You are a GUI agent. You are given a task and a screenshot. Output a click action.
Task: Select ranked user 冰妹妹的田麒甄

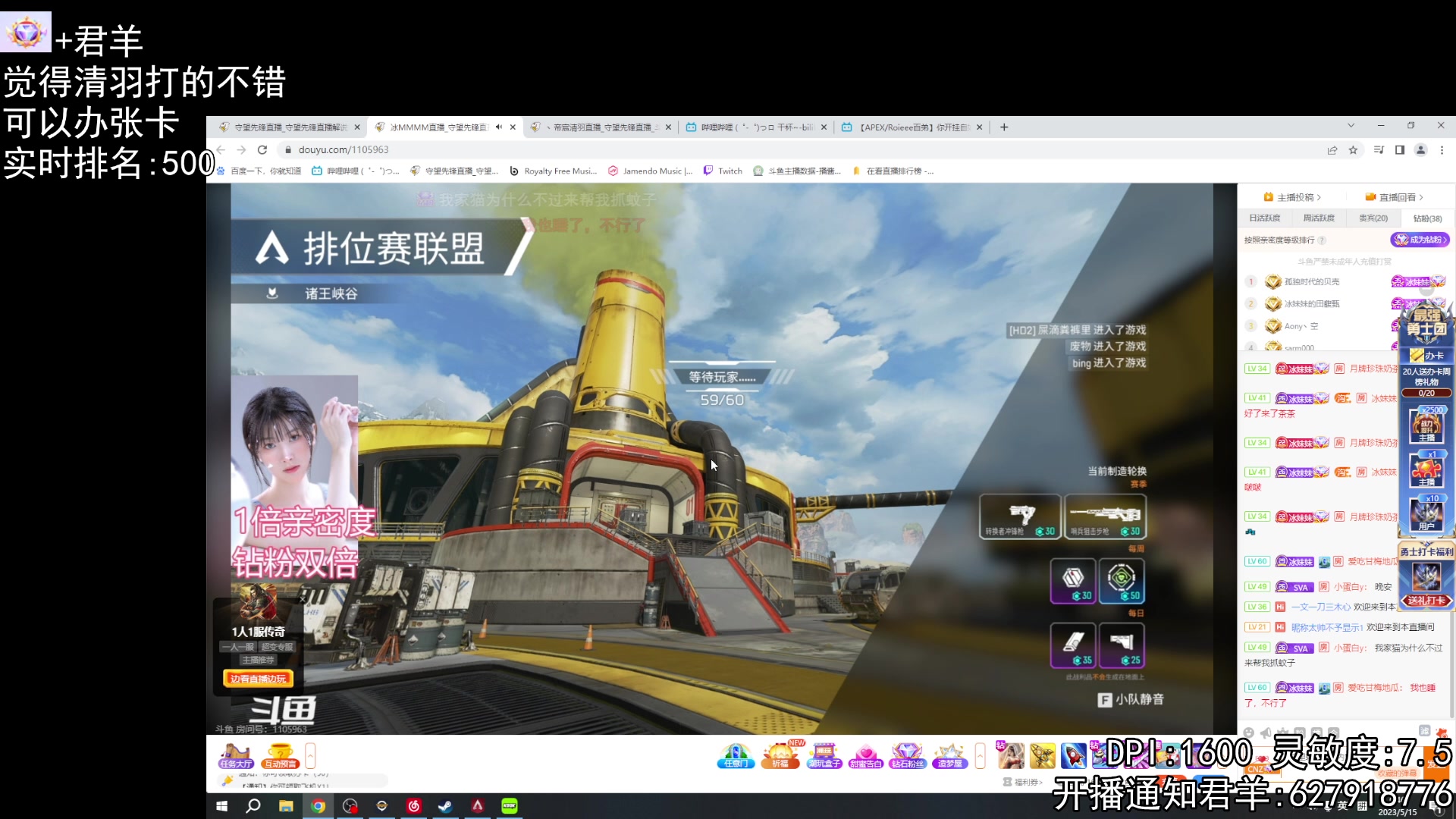coord(1312,304)
